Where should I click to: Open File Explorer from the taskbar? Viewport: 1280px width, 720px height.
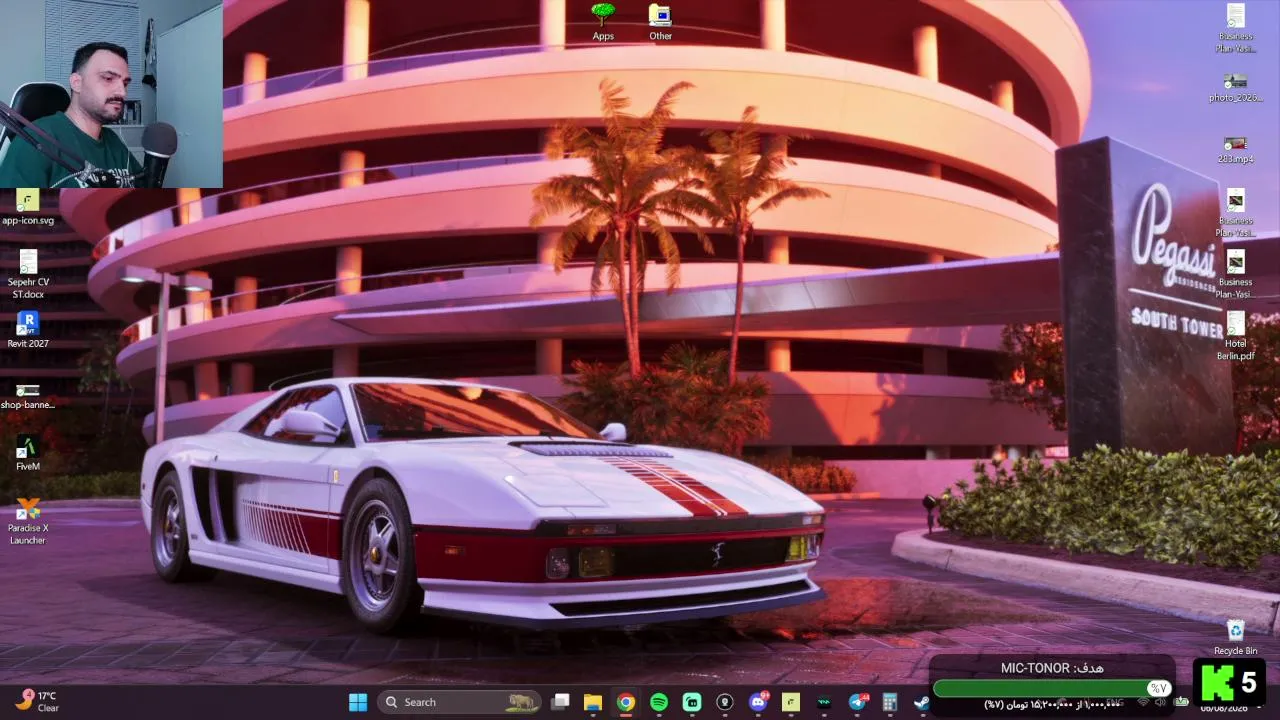tap(592, 702)
